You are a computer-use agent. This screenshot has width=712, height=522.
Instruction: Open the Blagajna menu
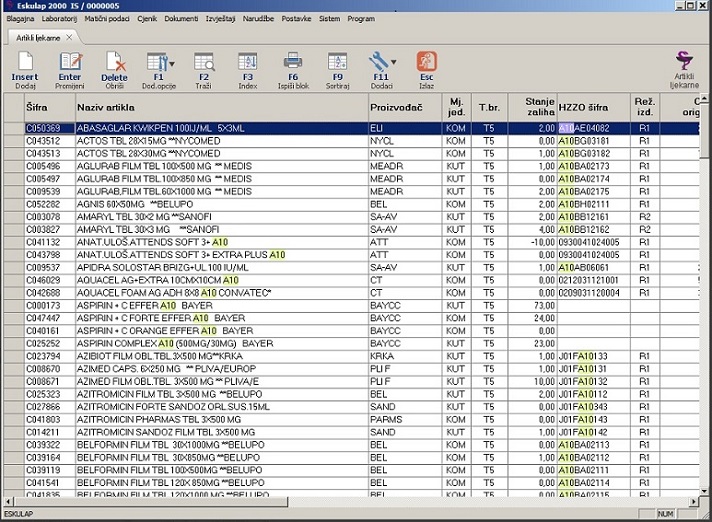(20, 19)
